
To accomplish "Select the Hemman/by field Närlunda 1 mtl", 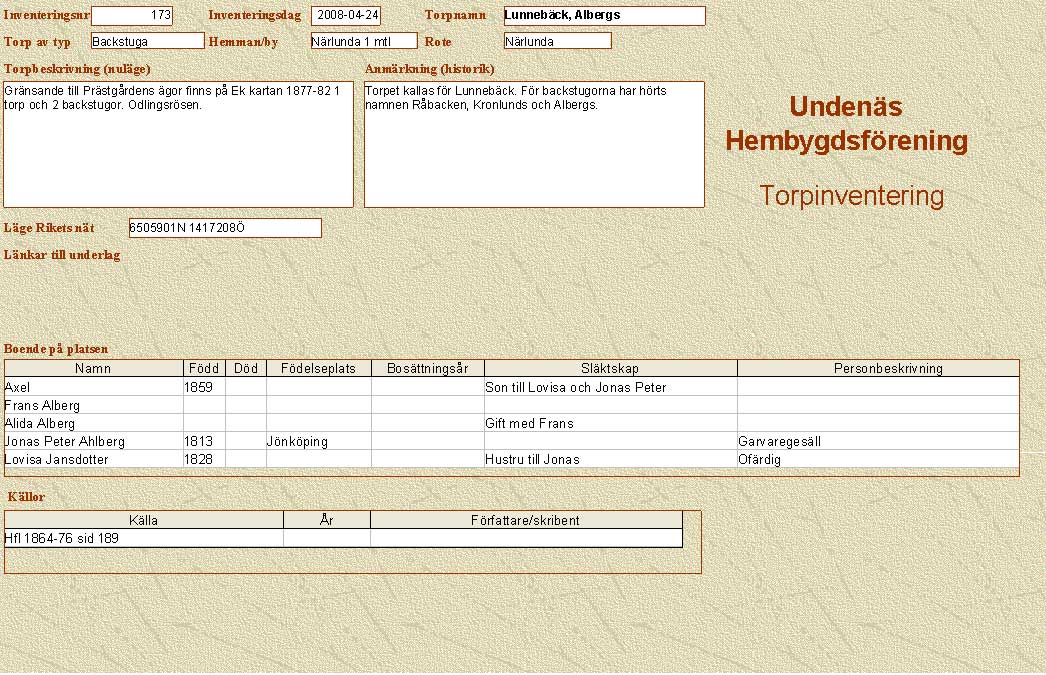I will 363,41.
